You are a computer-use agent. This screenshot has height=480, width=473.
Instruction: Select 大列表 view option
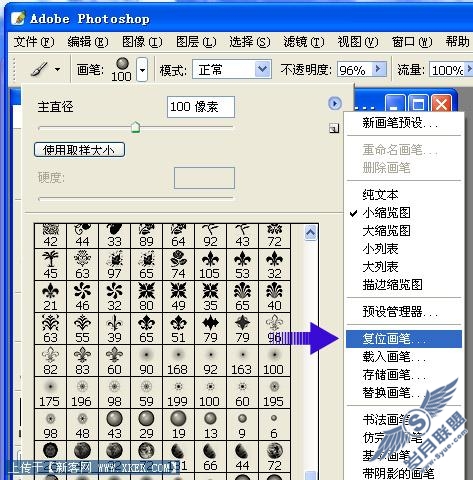pyautogui.click(x=404, y=267)
